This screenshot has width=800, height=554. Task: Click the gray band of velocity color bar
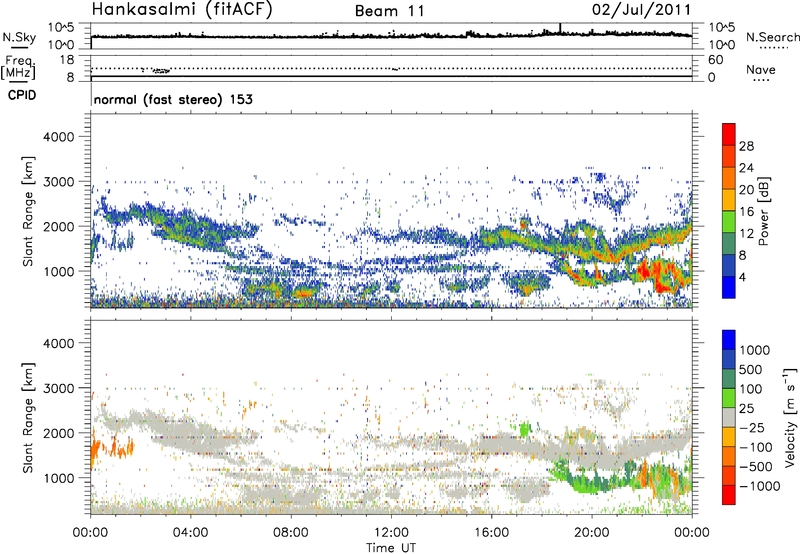click(729, 418)
